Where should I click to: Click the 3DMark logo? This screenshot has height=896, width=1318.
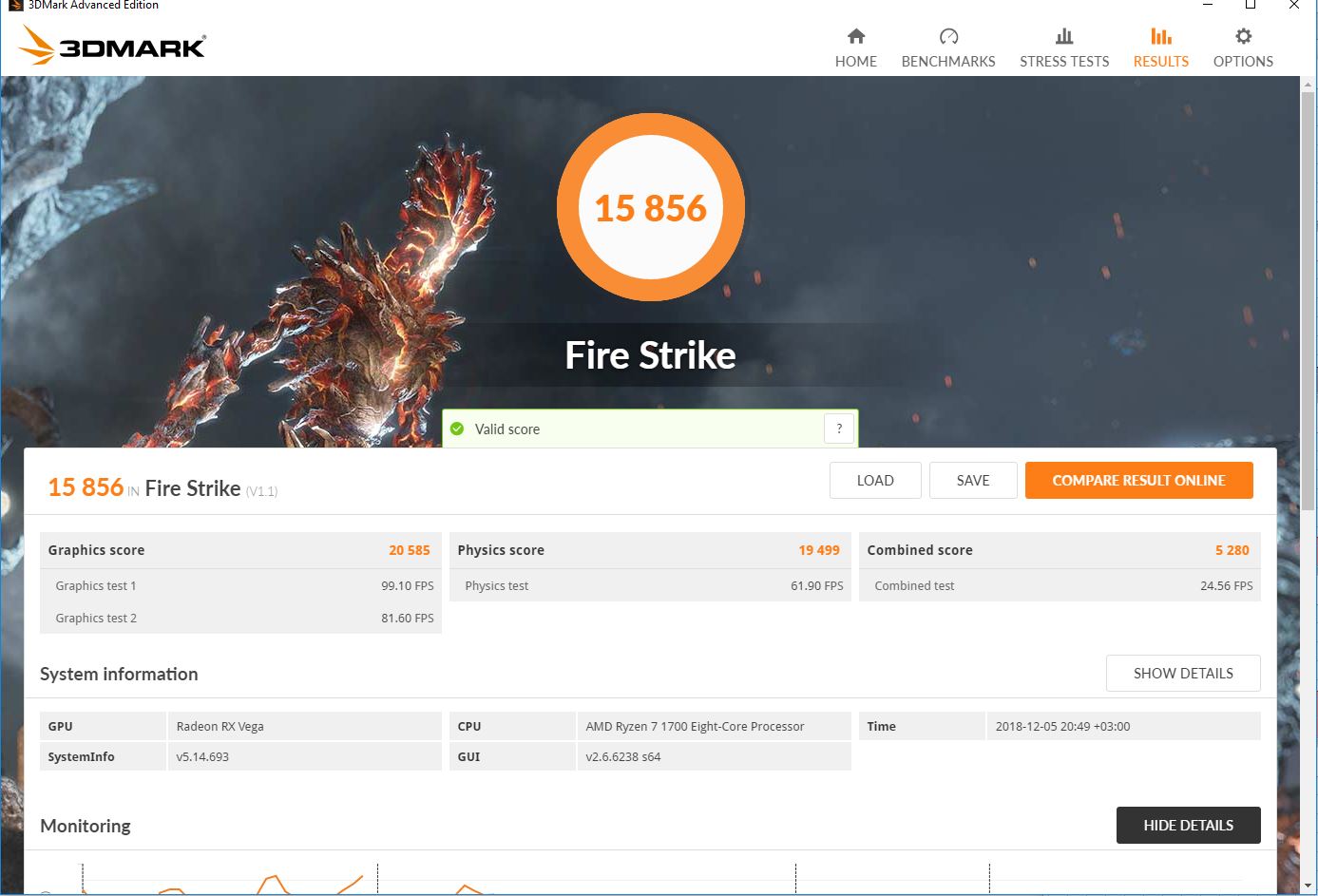click(112, 45)
